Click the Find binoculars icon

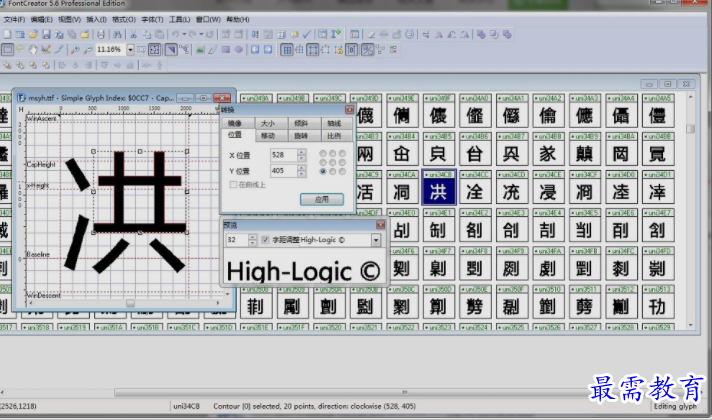point(117,35)
